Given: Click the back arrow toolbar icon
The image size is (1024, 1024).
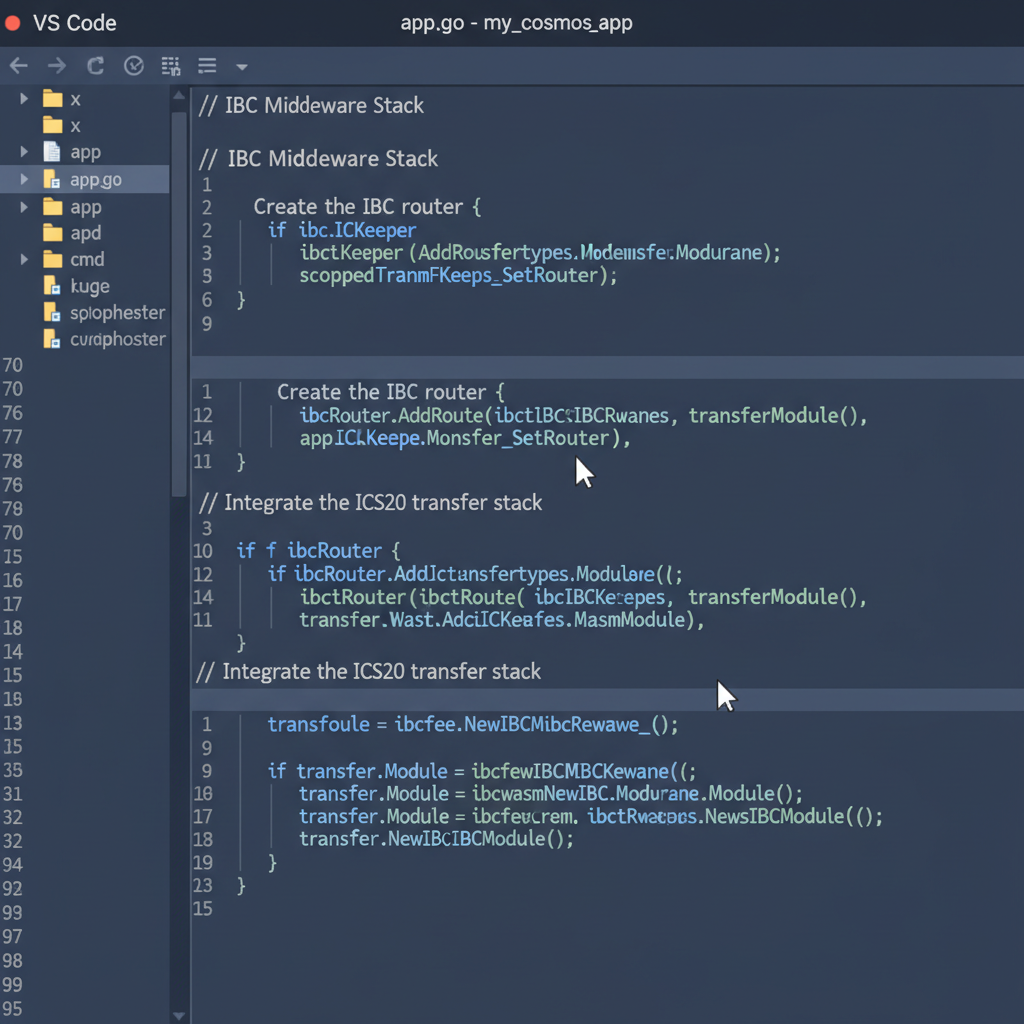Looking at the screenshot, I should pyautogui.click(x=19, y=65).
